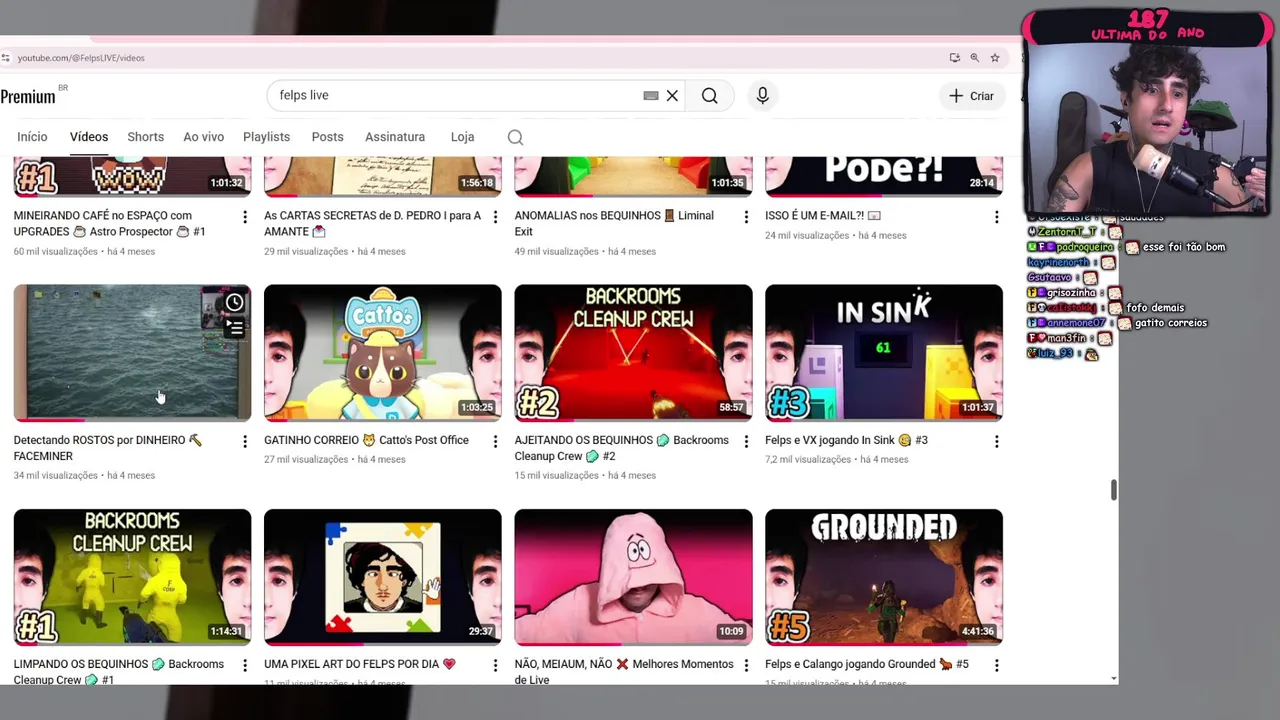The width and height of the screenshot is (1280, 720).
Task: Open options menu for NÃO, MEIAUM, NÃO video
Action: click(746, 665)
